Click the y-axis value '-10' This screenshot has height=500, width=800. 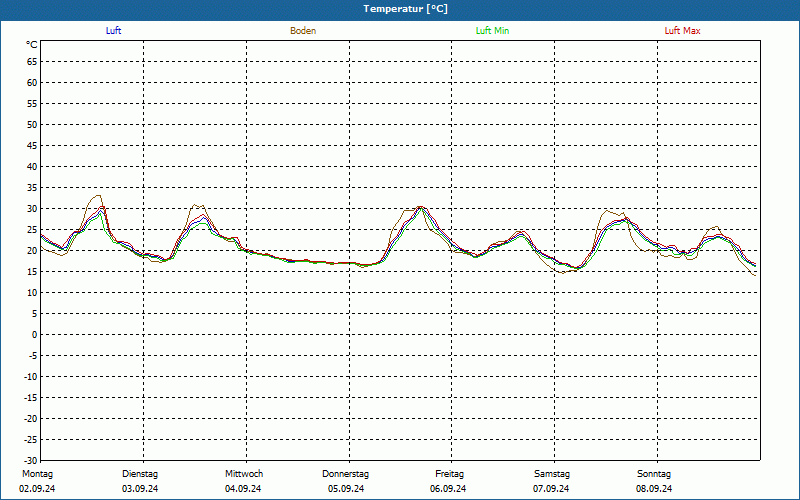coord(32,377)
